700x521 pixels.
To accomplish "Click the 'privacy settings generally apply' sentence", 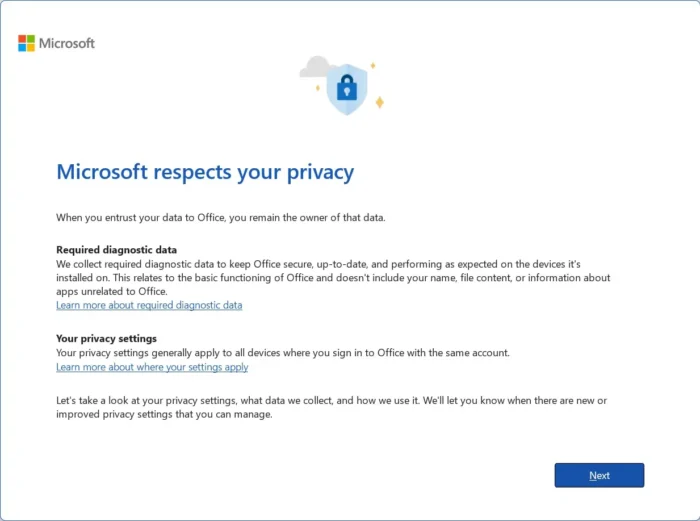I will tap(283, 352).
